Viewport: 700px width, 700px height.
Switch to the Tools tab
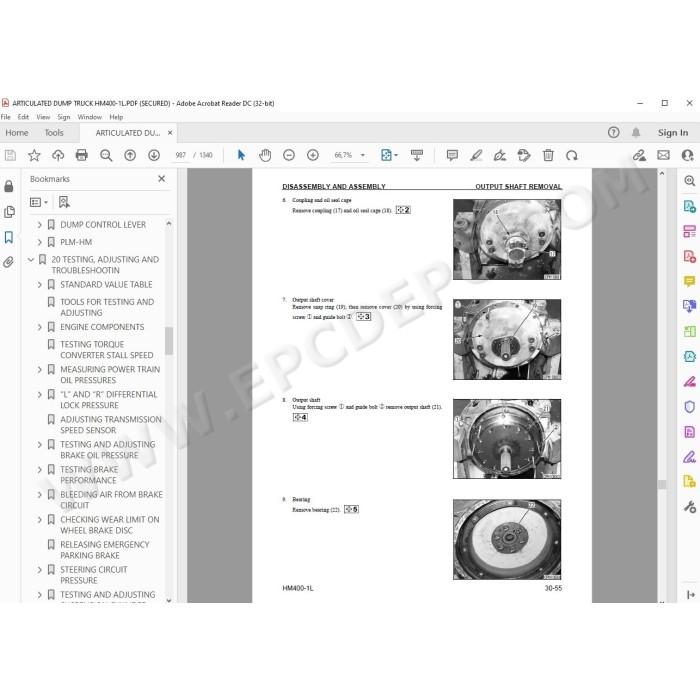pyautogui.click(x=54, y=133)
